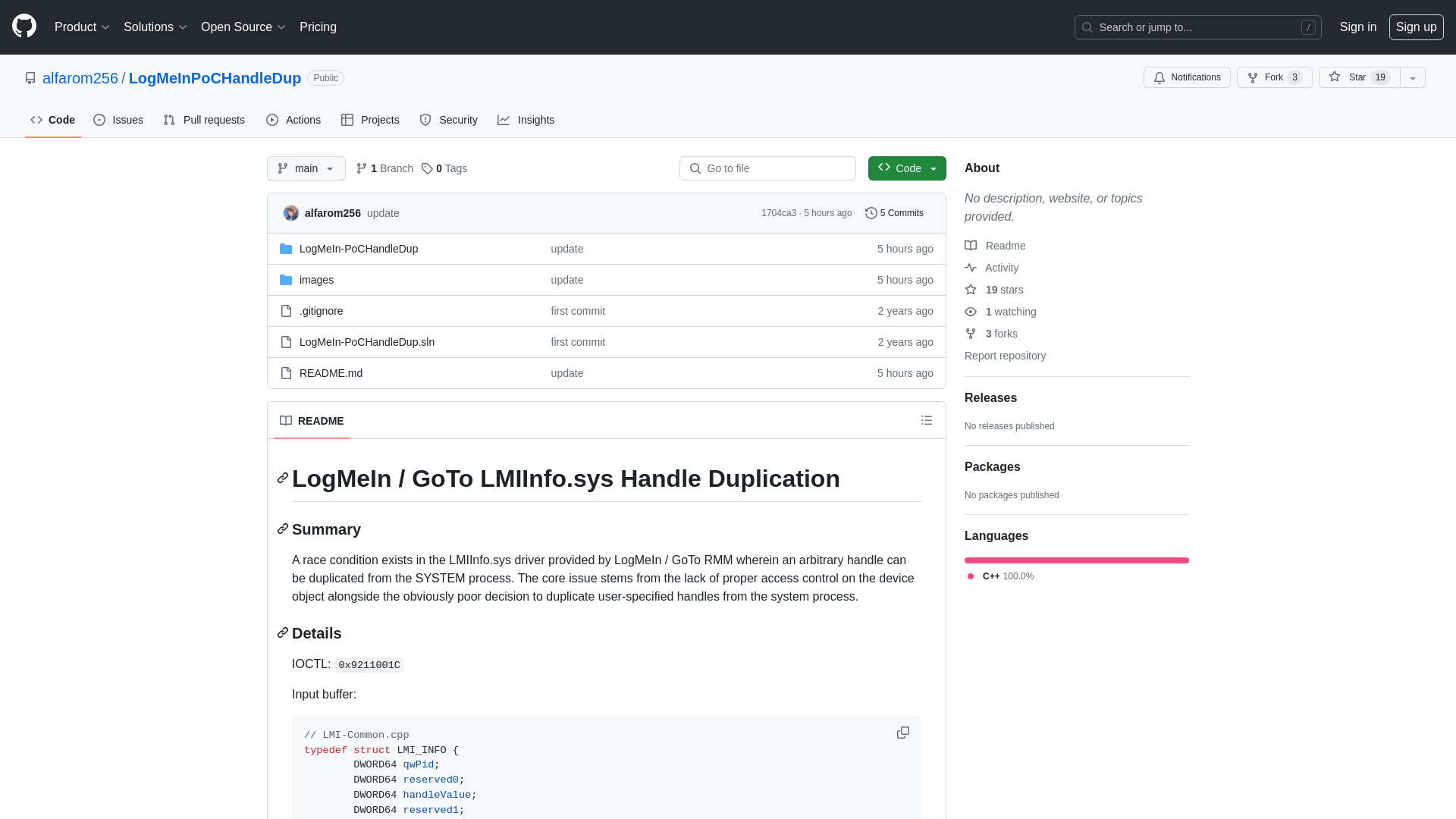This screenshot has height=819, width=1456.
Task: Open the Releases heading link
Action: [990, 398]
